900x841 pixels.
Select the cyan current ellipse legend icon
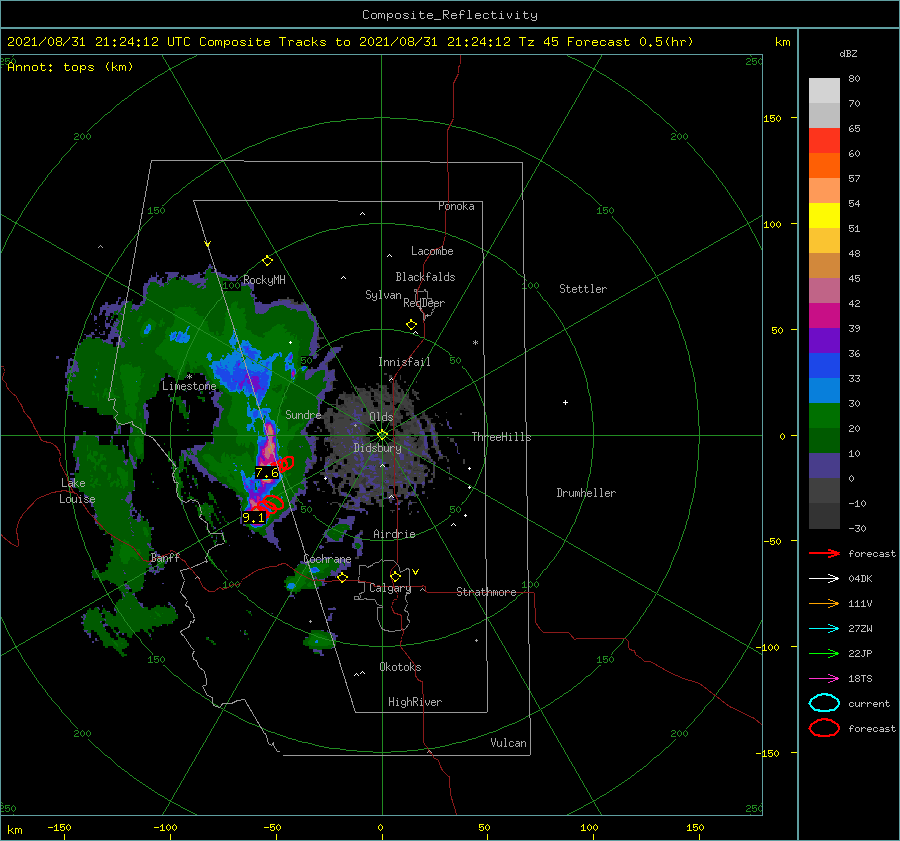(824, 703)
